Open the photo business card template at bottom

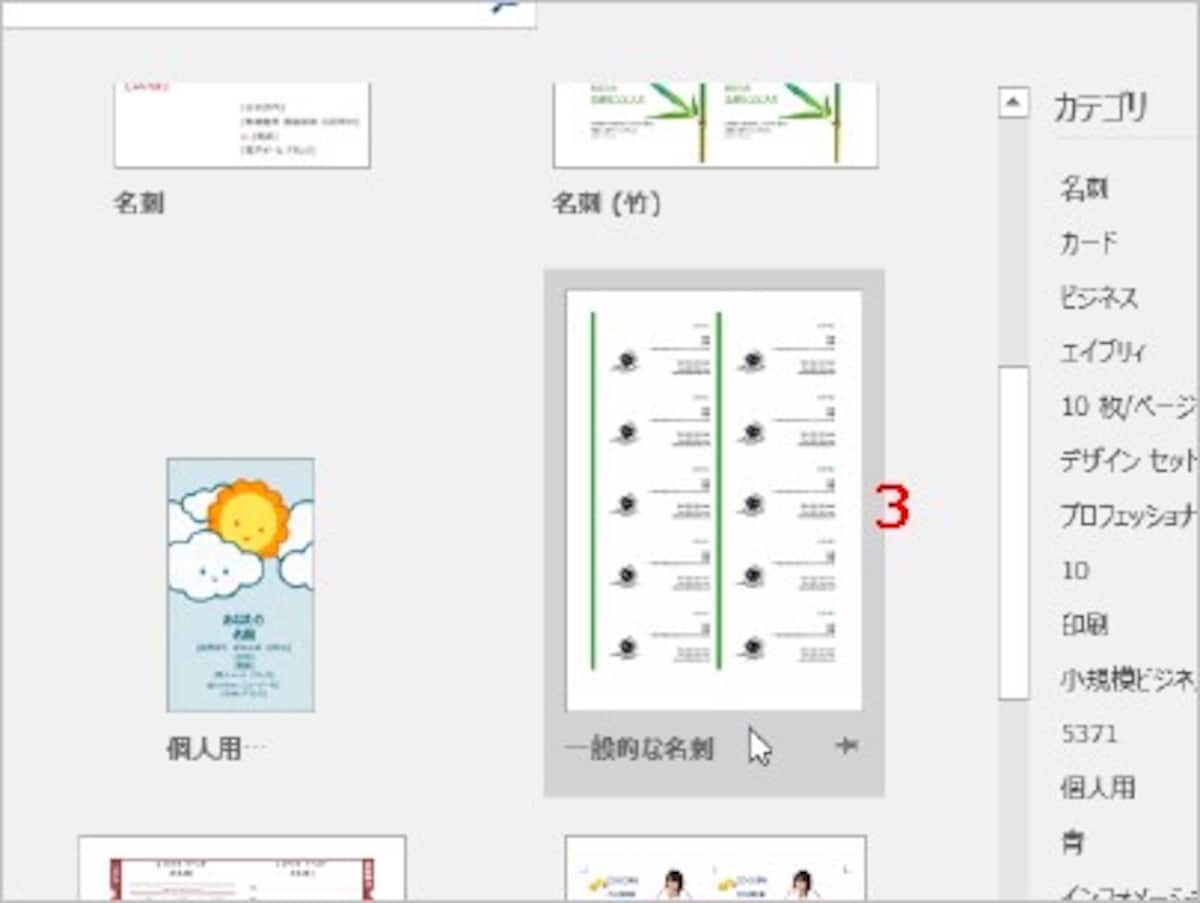click(715, 868)
